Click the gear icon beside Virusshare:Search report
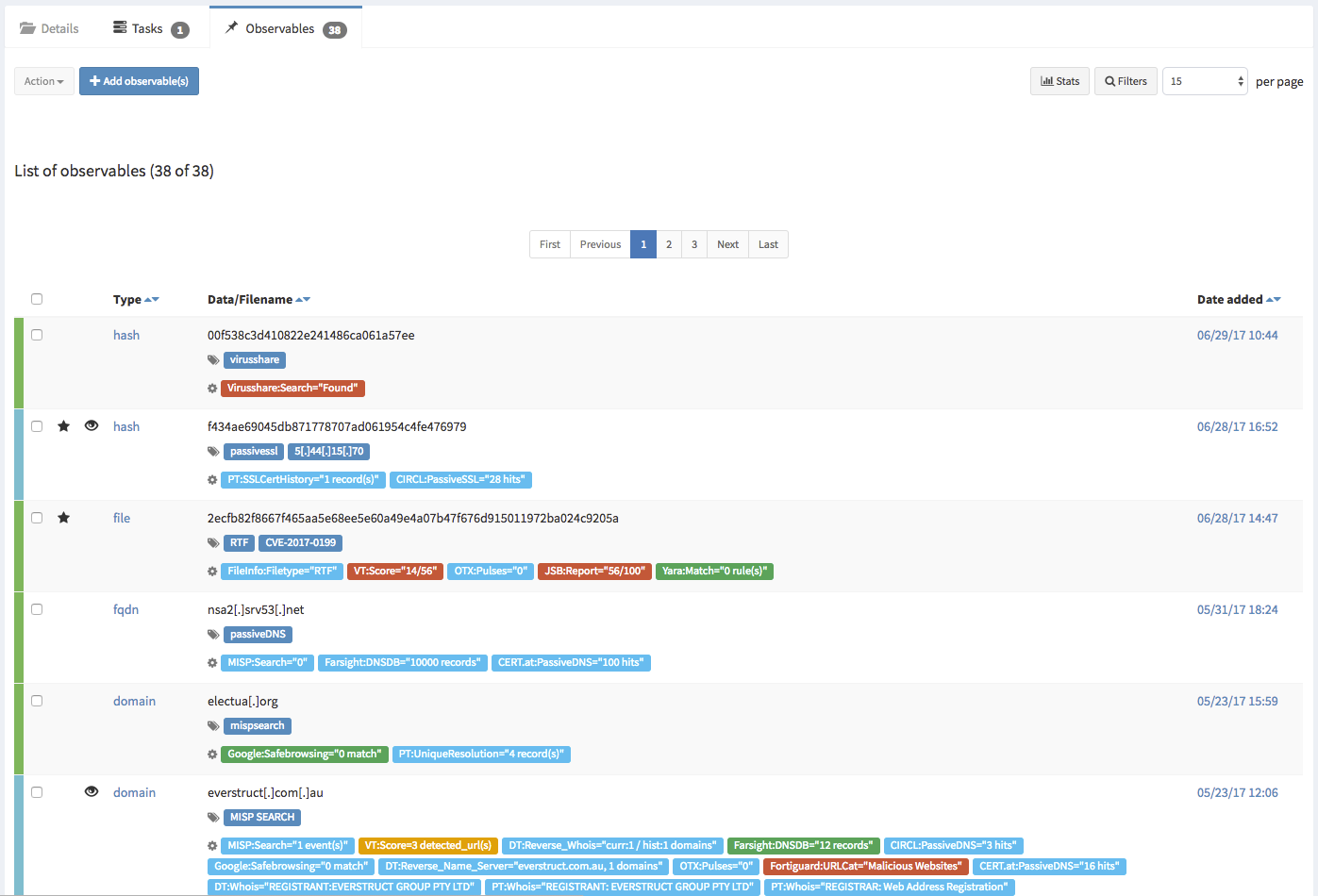The height and width of the screenshot is (896, 1318). (x=212, y=389)
